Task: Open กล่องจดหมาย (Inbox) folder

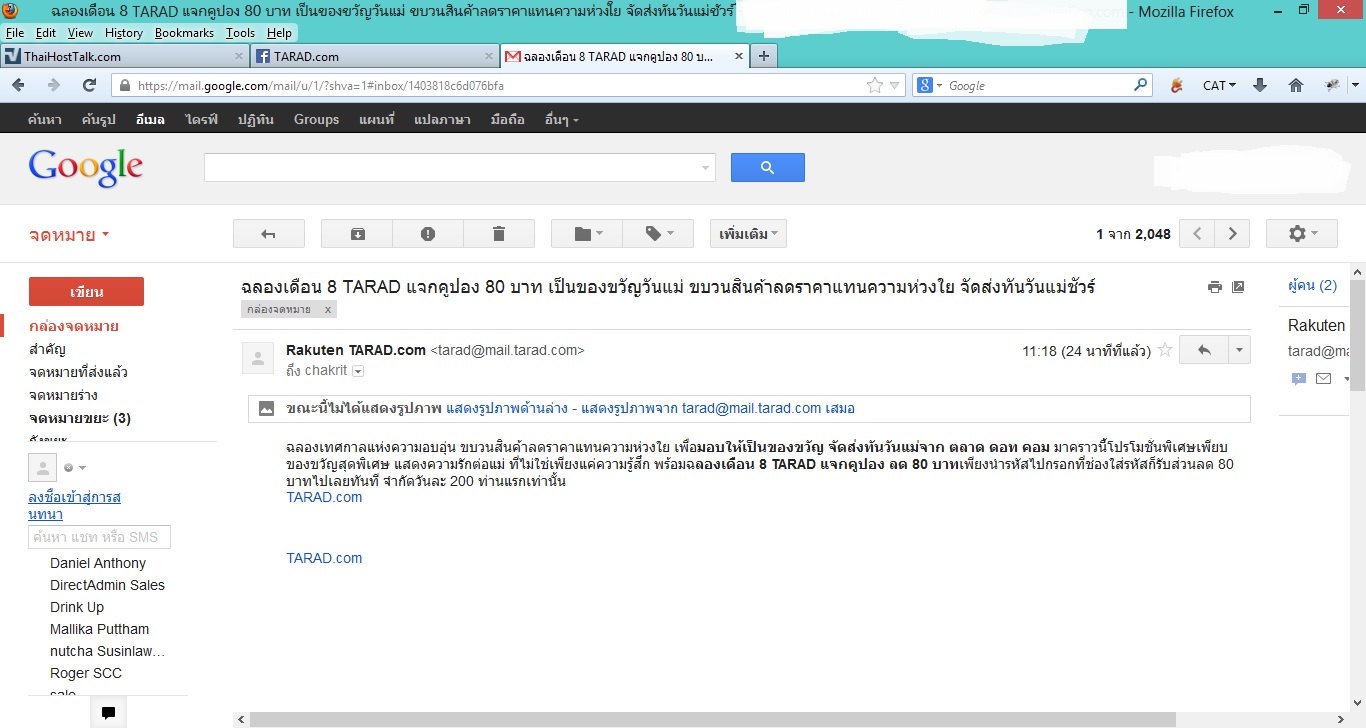Action: pos(73,326)
